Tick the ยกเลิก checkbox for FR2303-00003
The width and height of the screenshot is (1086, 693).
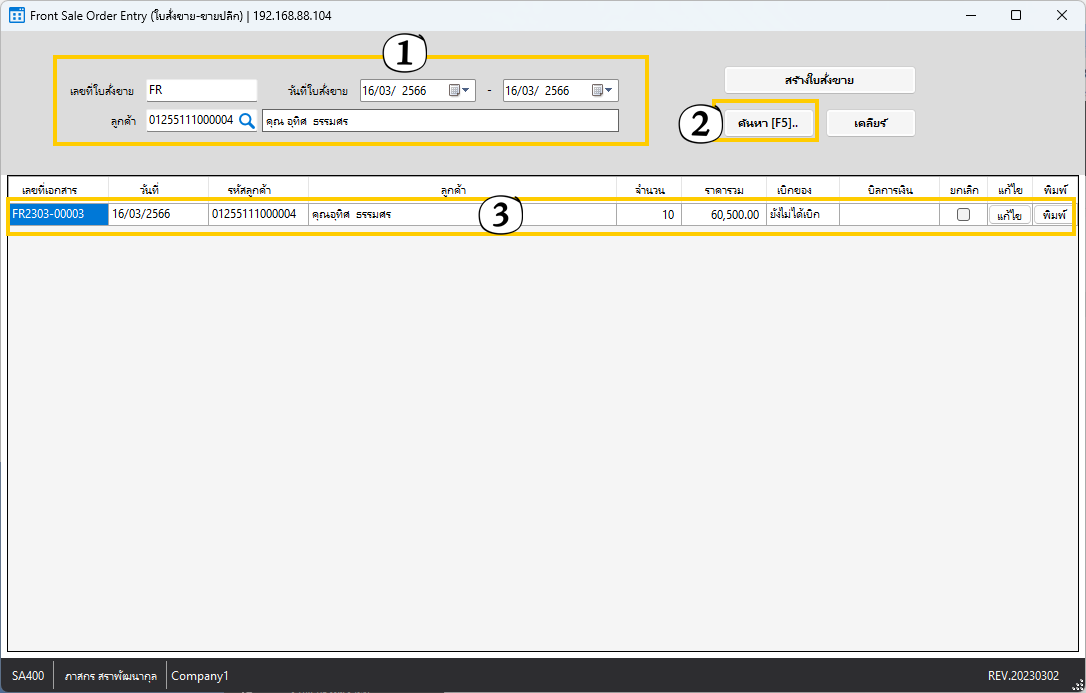963,215
